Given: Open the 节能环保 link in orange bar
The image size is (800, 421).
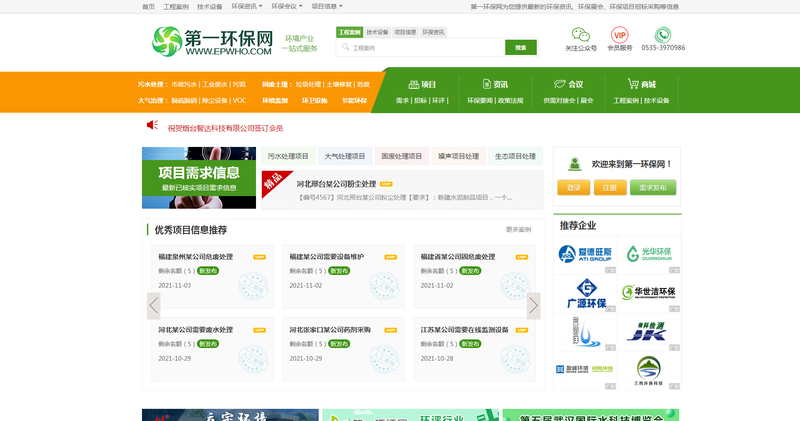Looking at the screenshot, I should tap(355, 101).
